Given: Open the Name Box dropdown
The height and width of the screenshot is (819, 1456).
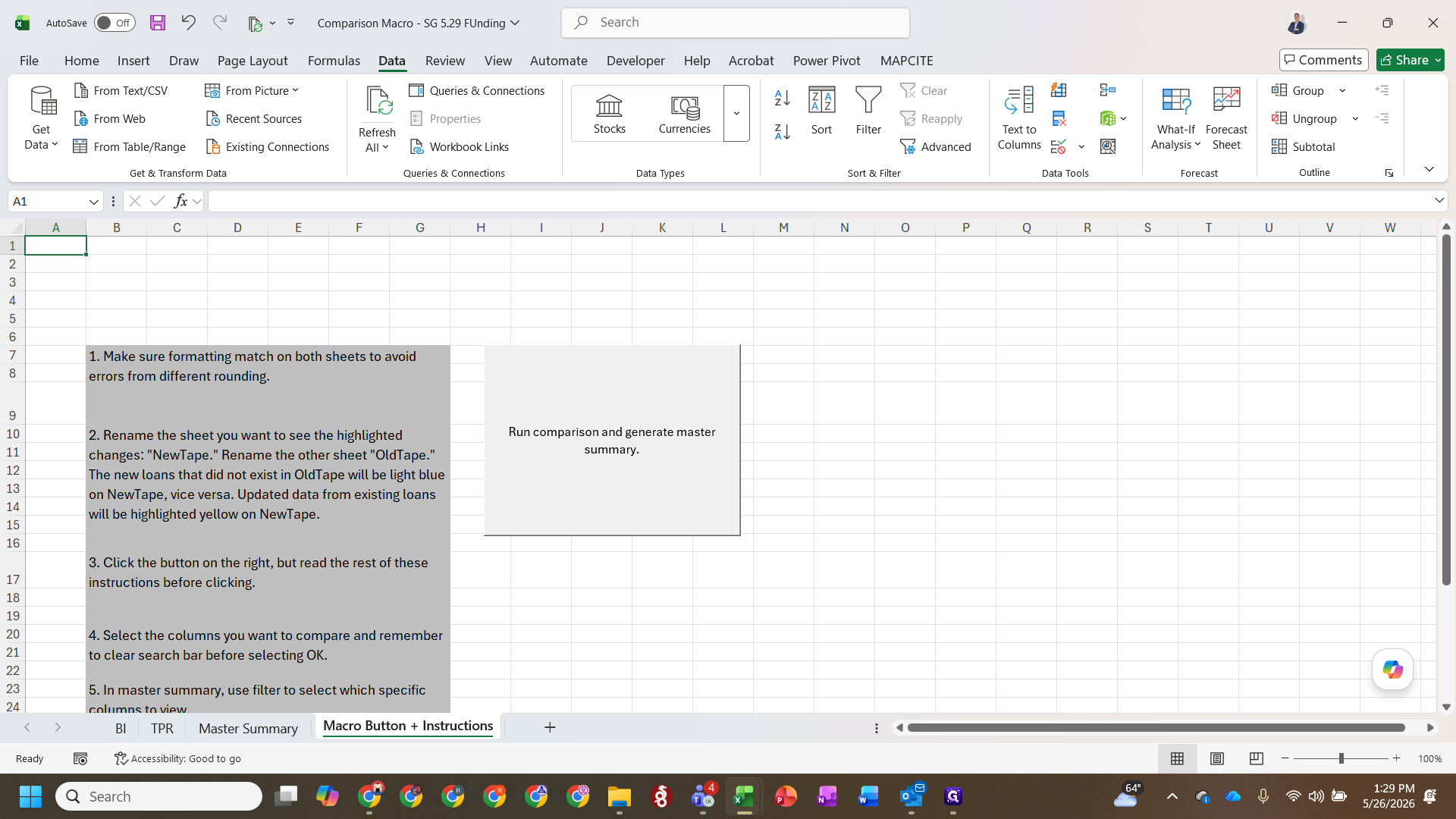Looking at the screenshot, I should coord(93,202).
